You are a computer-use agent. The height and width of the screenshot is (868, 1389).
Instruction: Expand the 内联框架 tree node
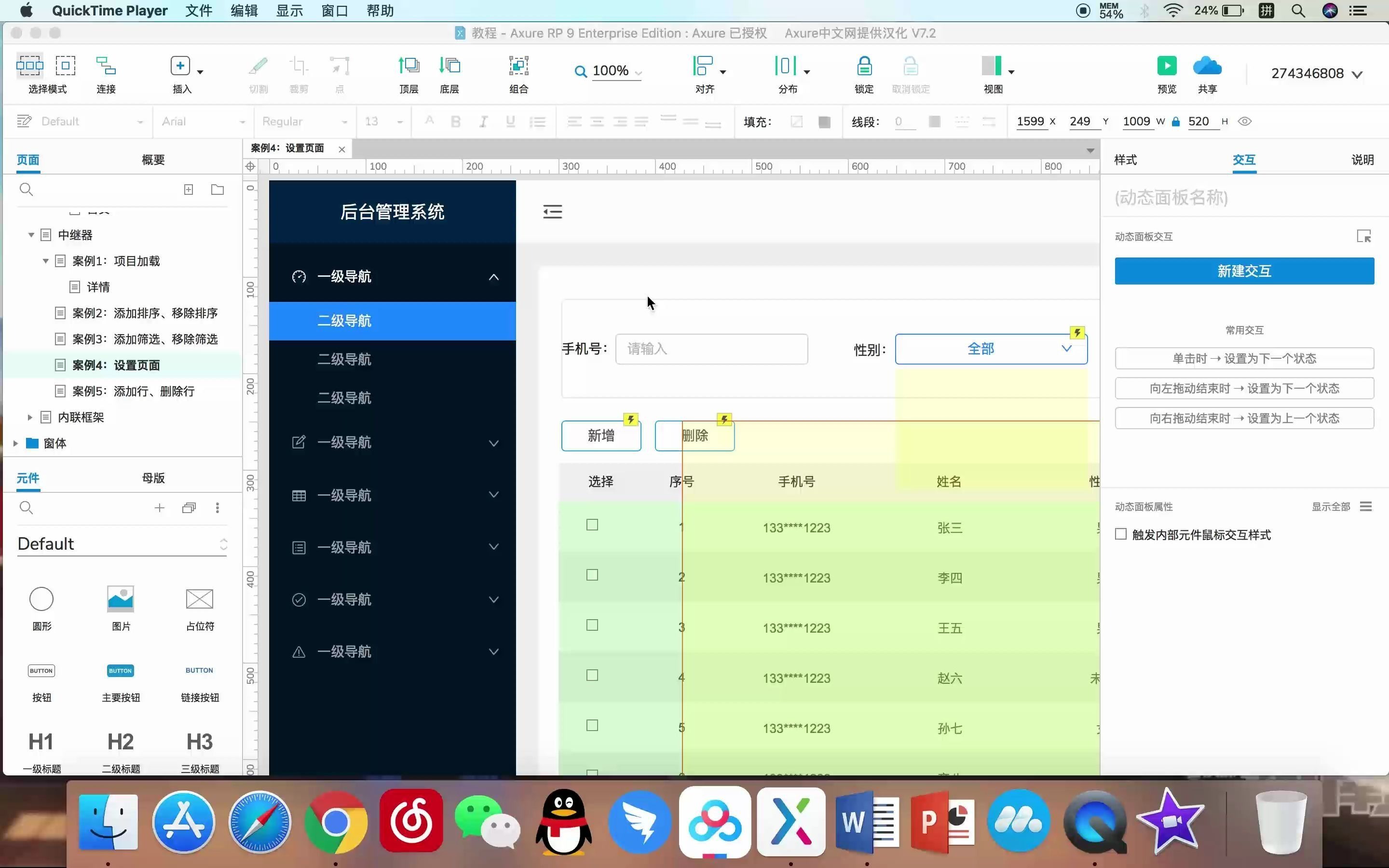[x=30, y=417]
